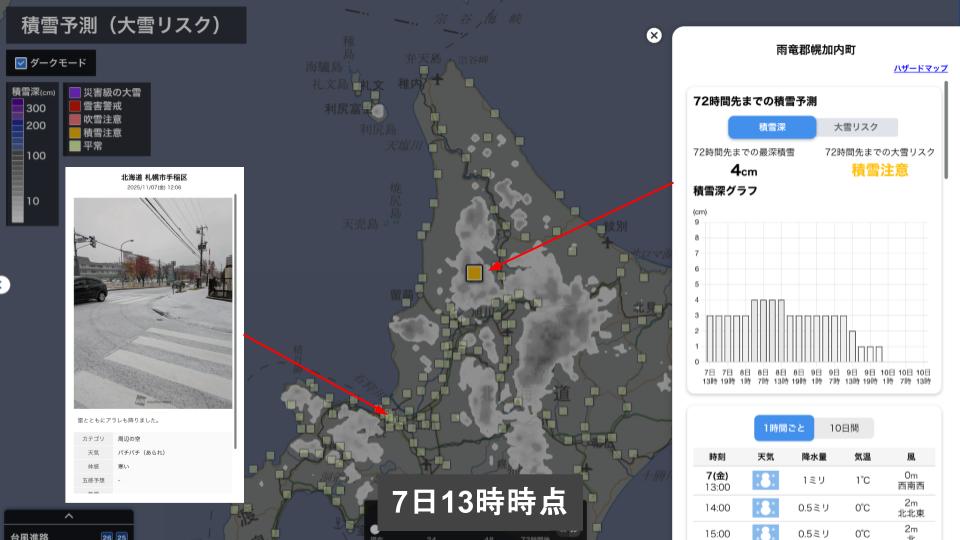Select the 積雪深 tab

(x=771, y=127)
